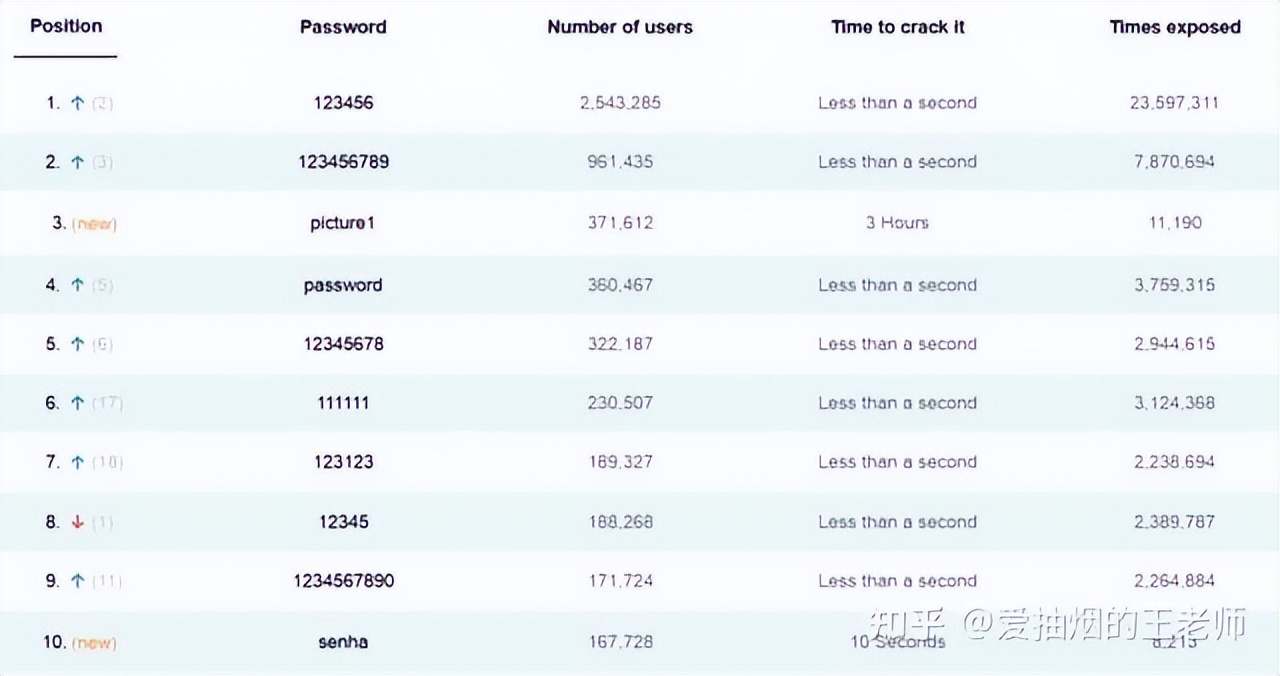This screenshot has height=676, width=1280.
Task: Select the picture1 password entry
Action: coord(343,223)
